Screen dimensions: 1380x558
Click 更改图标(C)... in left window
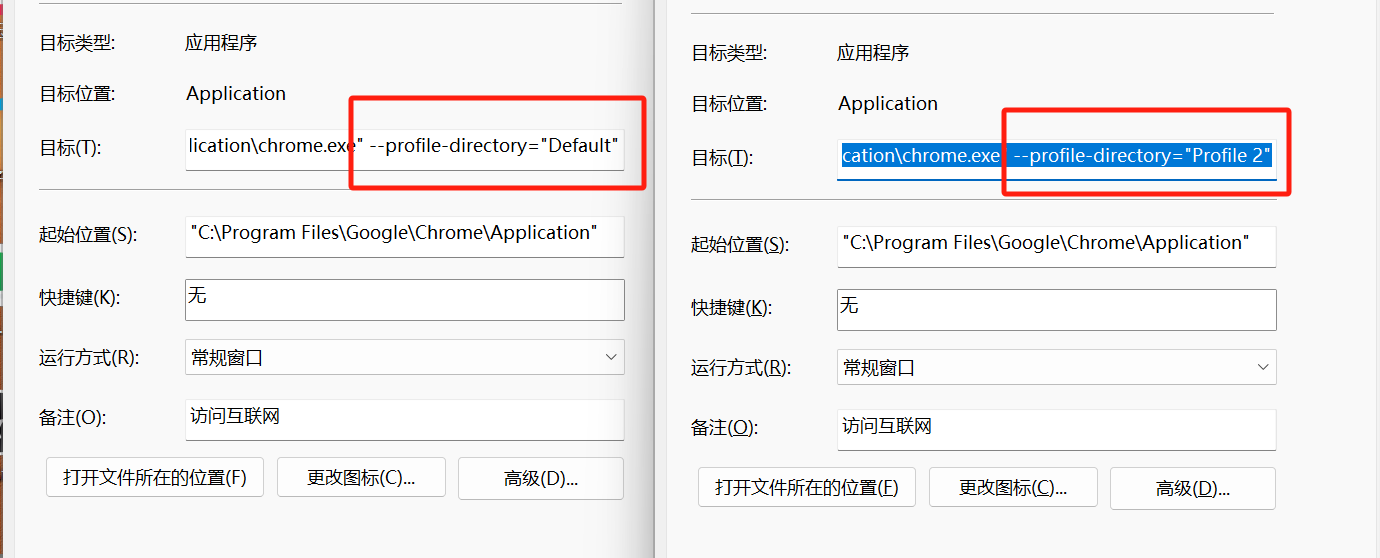pos(361,478)
